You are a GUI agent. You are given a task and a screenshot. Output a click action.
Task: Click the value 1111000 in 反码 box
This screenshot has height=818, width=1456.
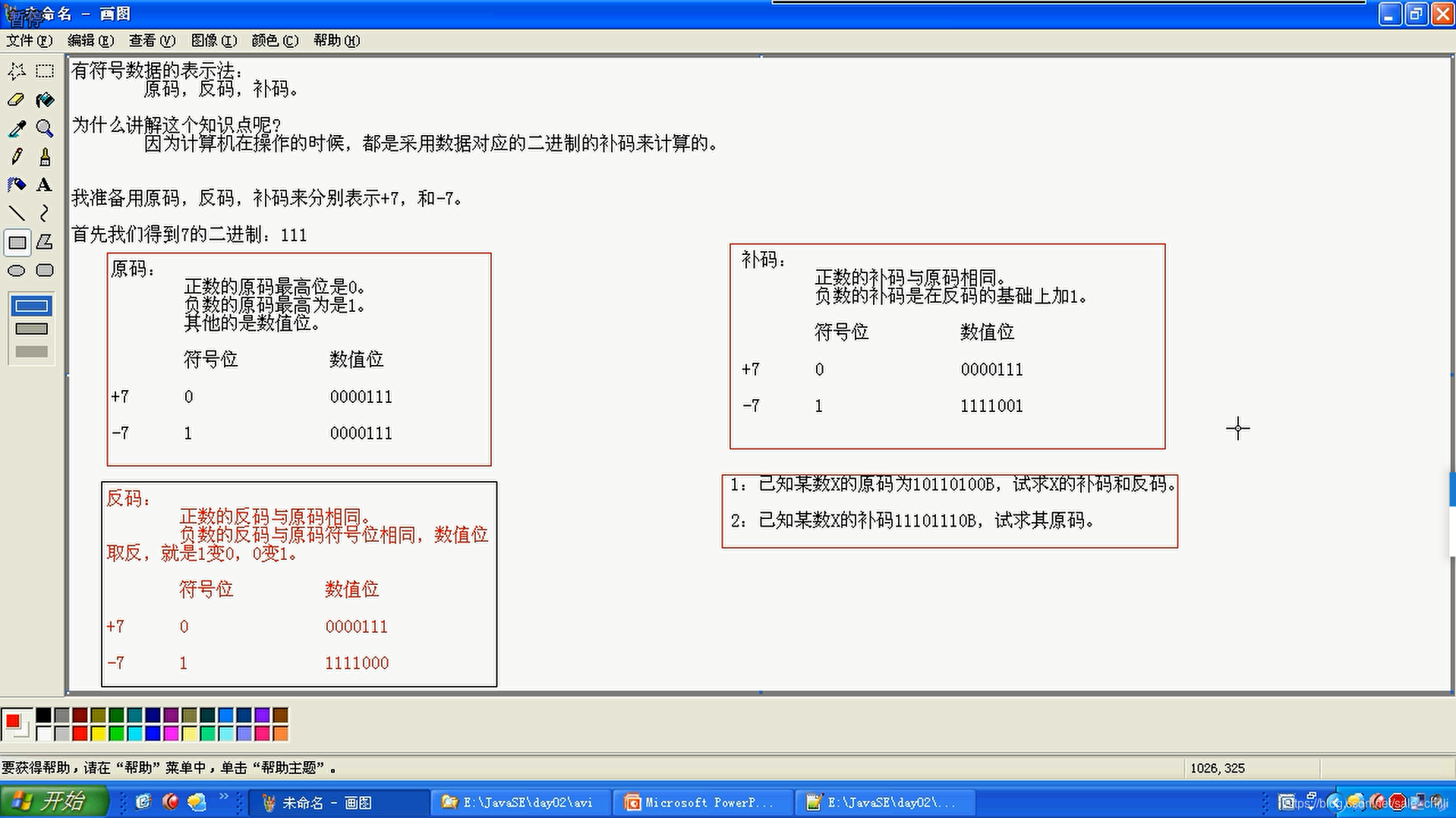[x=357, y=663]
